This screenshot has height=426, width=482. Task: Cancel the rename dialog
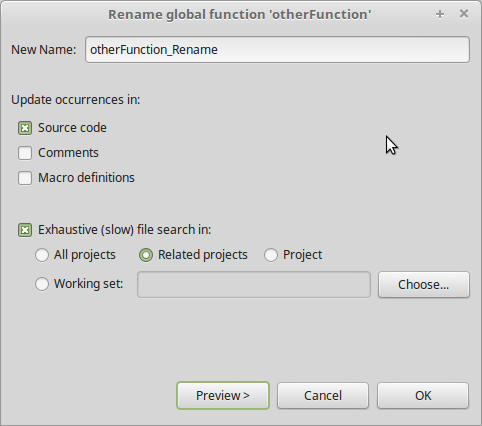pos(323,396)
